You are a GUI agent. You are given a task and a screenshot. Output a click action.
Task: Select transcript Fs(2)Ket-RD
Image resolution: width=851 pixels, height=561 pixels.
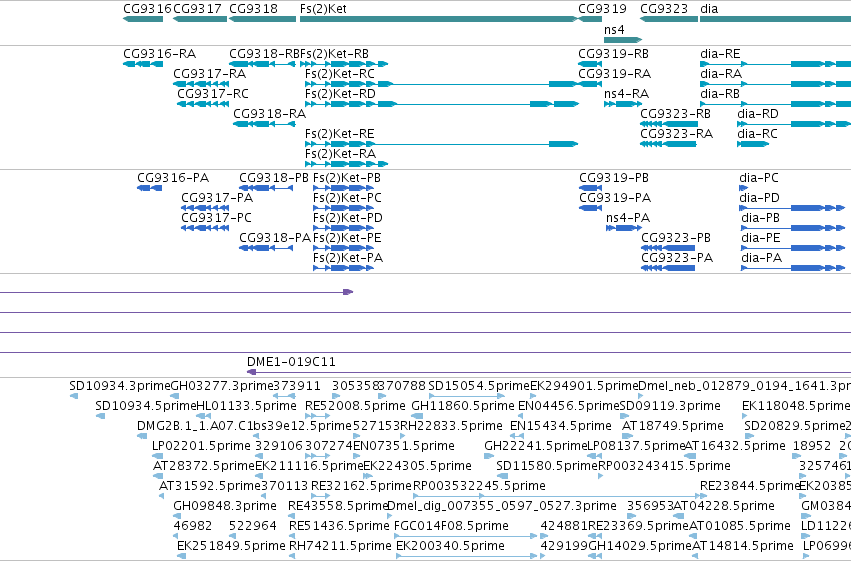click(x=442, y=104)
